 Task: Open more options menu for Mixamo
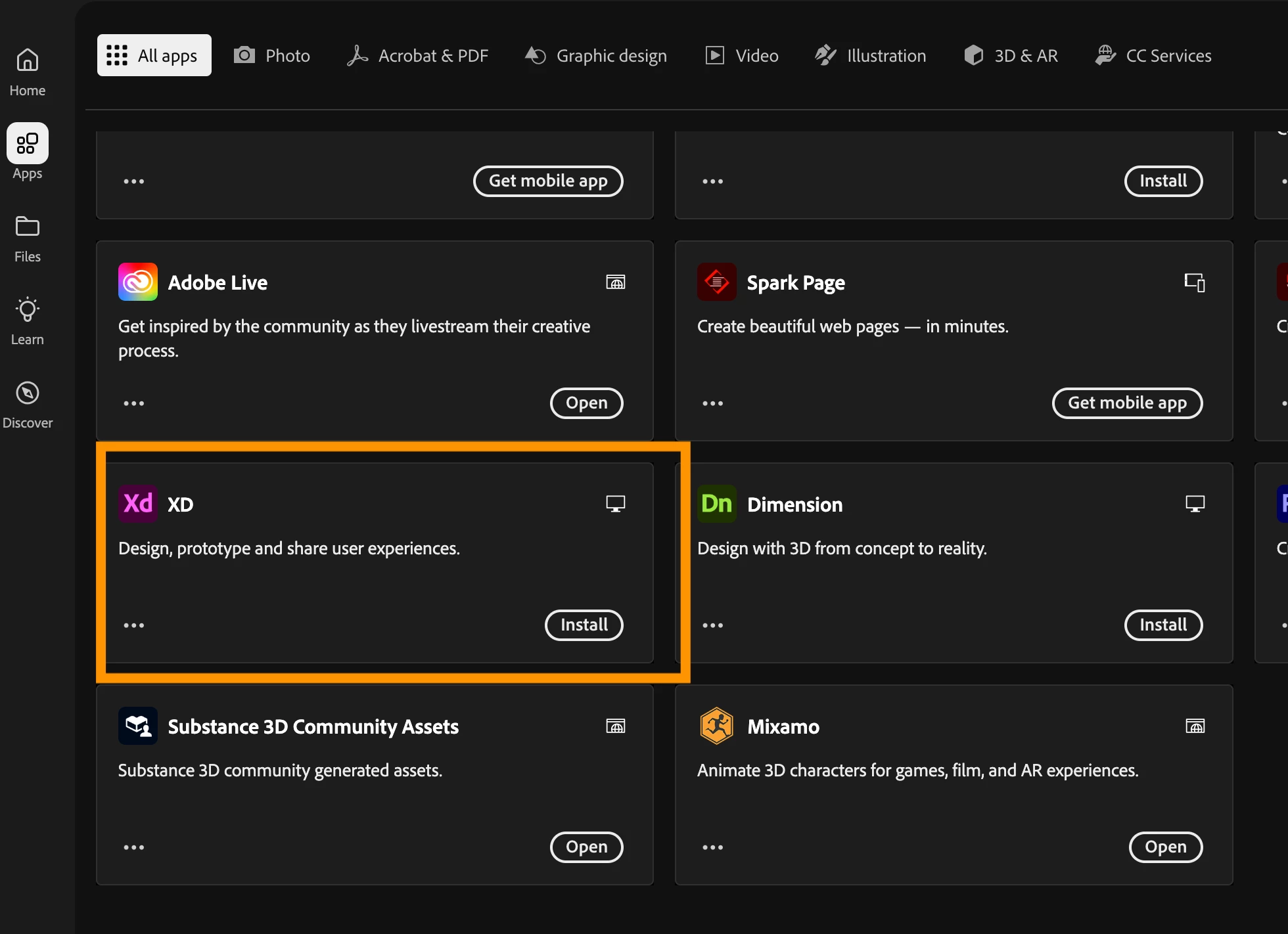(x=712, y=847)
